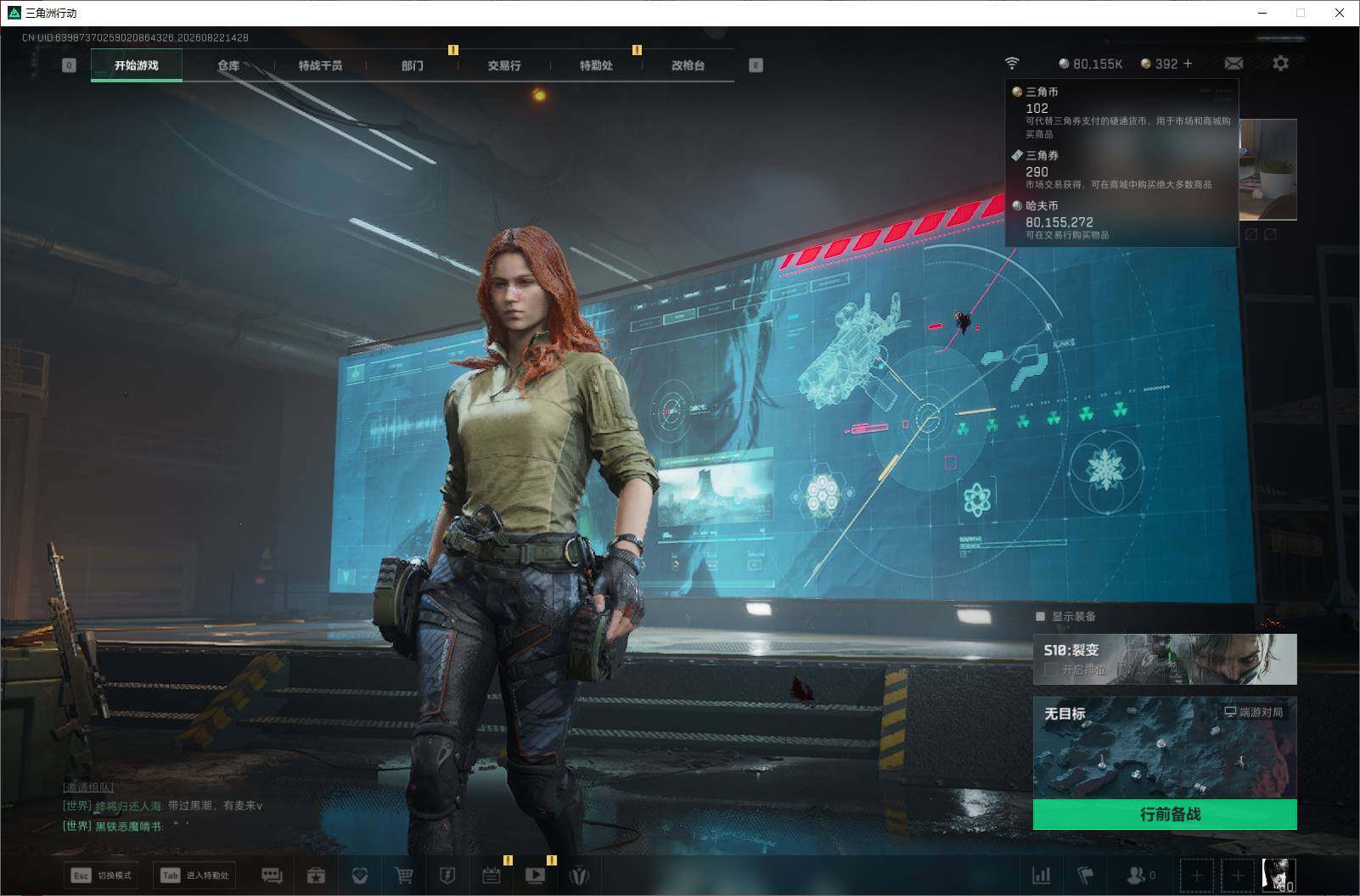Go to the 部门 tab
Image resolution: width=1360 pixels, height=896 pixels.
tap(413, 65)
